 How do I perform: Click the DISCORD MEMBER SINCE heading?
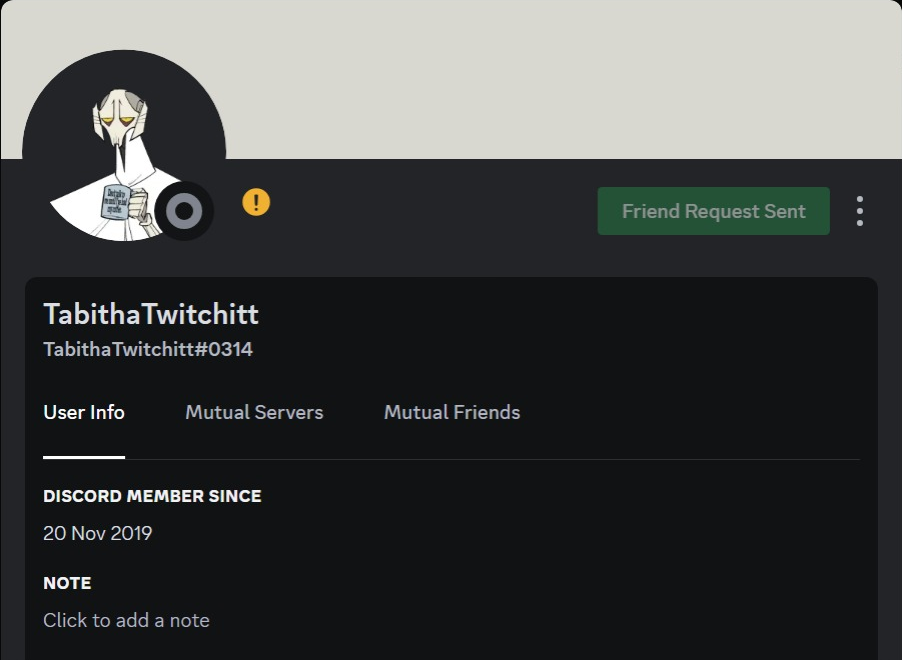click(x=152, y=496)
